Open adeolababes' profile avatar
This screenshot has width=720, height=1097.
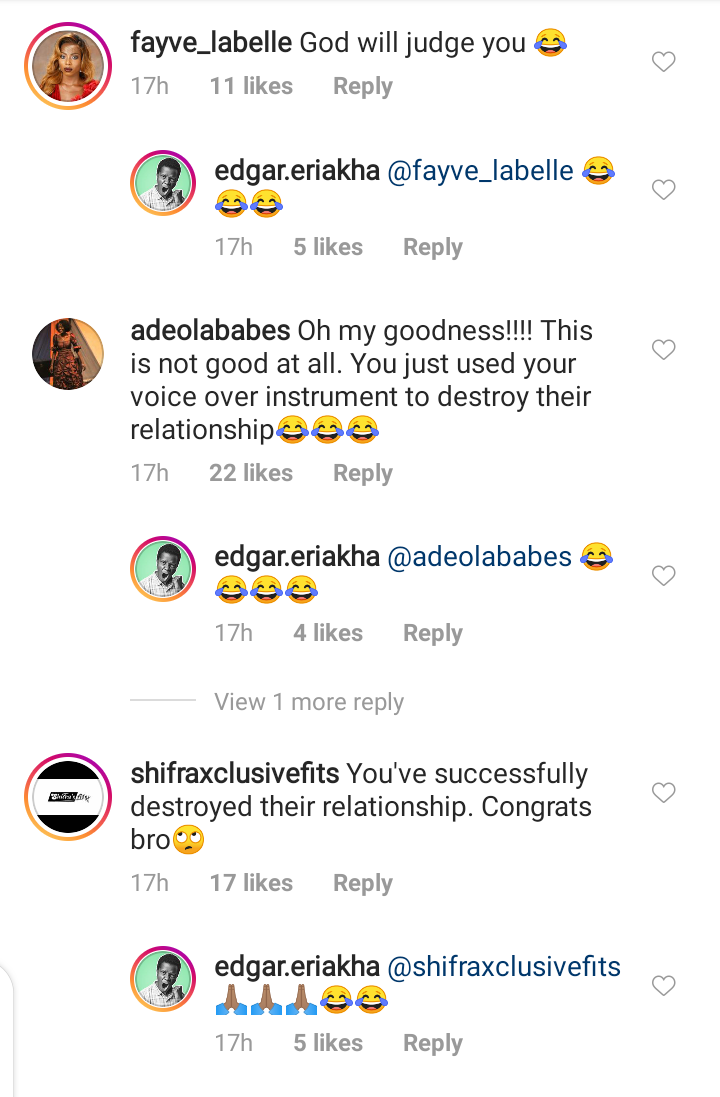pos(67,353)
